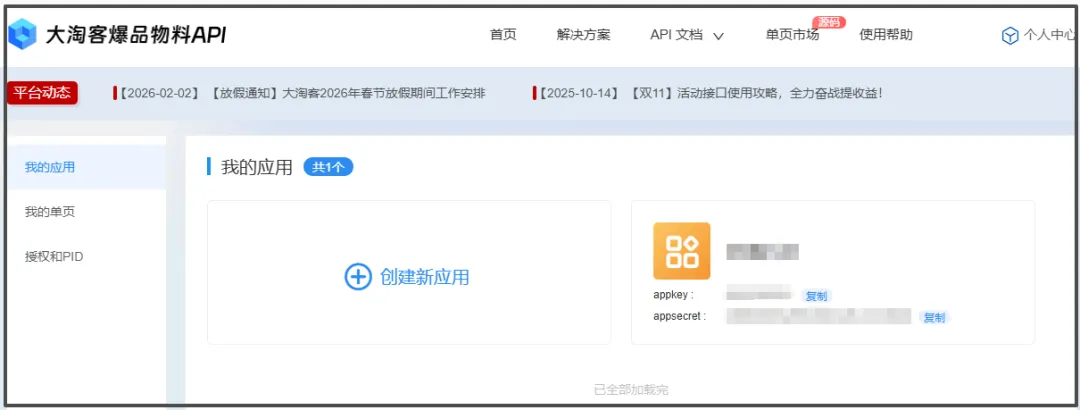Image resolution: width=1080 pixels, height=410 pixels.
Task: Click the appkey : label
Action: pyautogui.click(x=673, y=295)
